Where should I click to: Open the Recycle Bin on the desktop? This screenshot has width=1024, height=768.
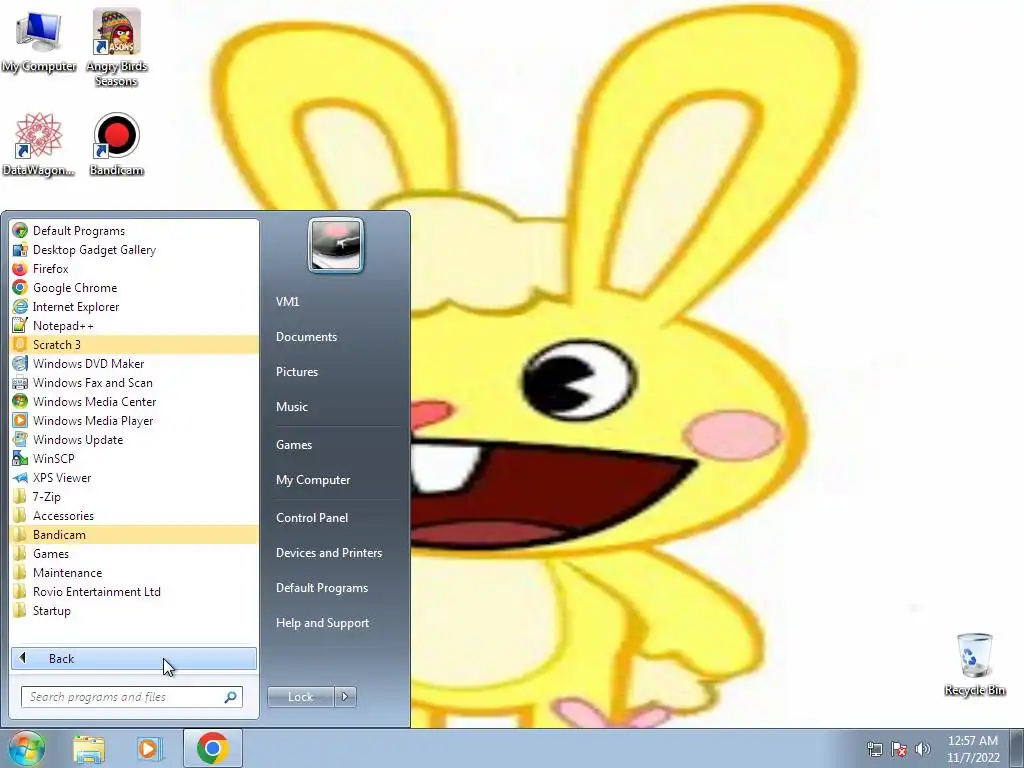(974, 664)
